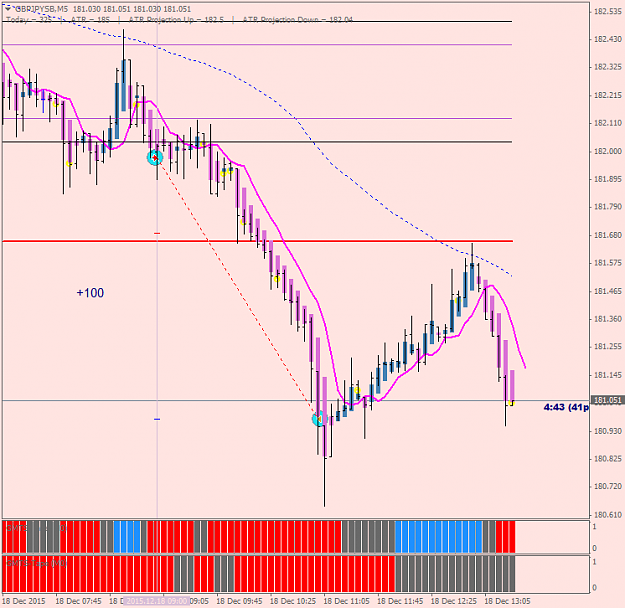Image resolution: width=625 pixels, height=608 pixels.
Task: Click the +100 profit label
Action: click(90, 293)
